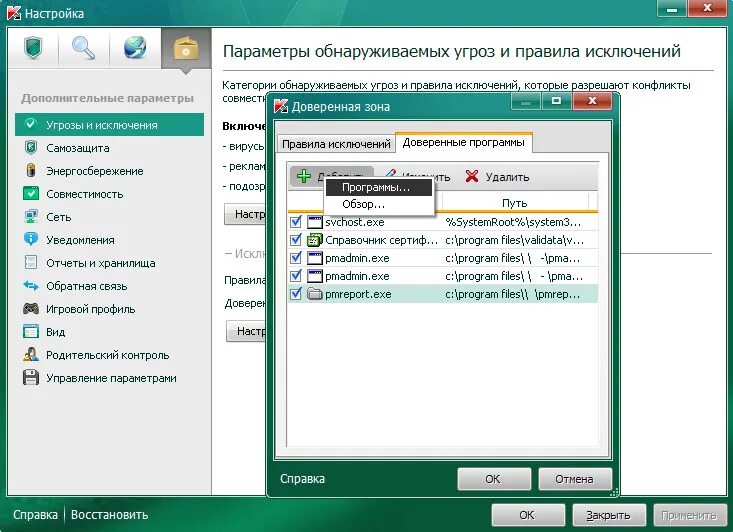Screen dimensions: 733x532
Task: Uncheck the Справочник сертиф… checkbox
Action: tap(296, 240)
